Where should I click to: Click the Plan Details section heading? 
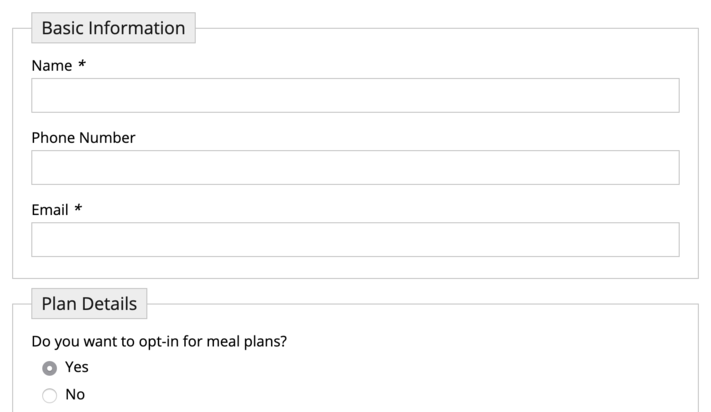point(89,304)
